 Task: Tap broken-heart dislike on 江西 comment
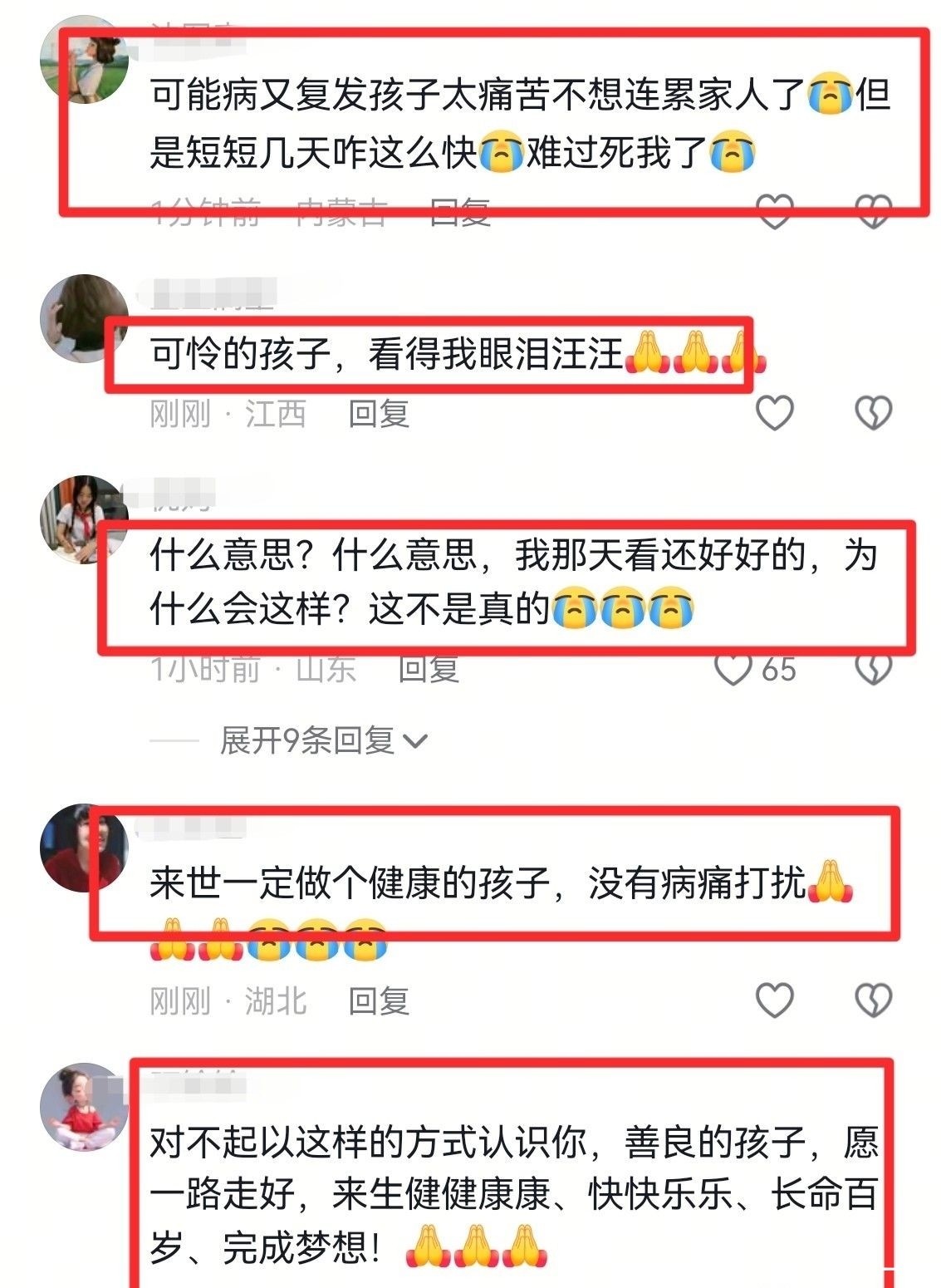[874, 413]
